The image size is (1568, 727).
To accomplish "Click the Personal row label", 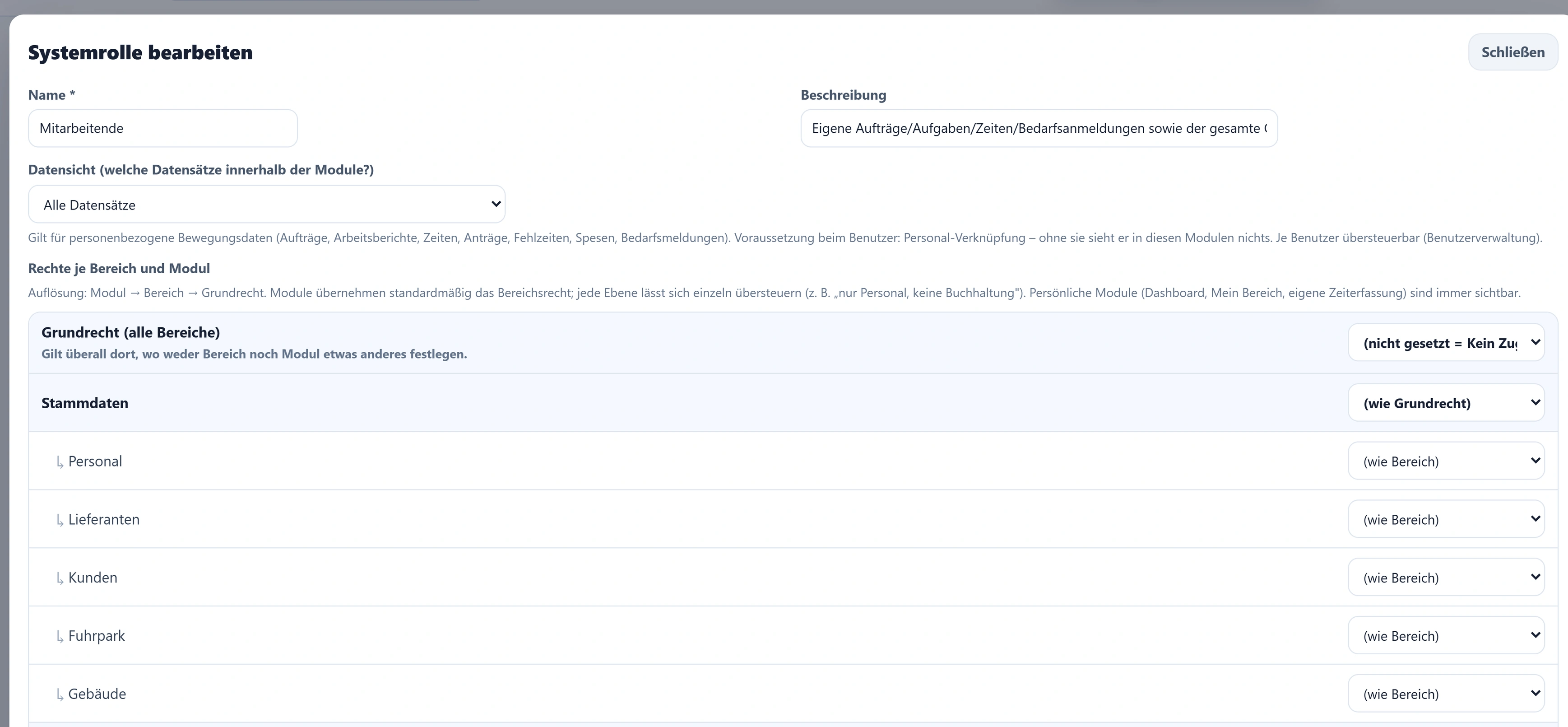I will (x=95, y=461).
